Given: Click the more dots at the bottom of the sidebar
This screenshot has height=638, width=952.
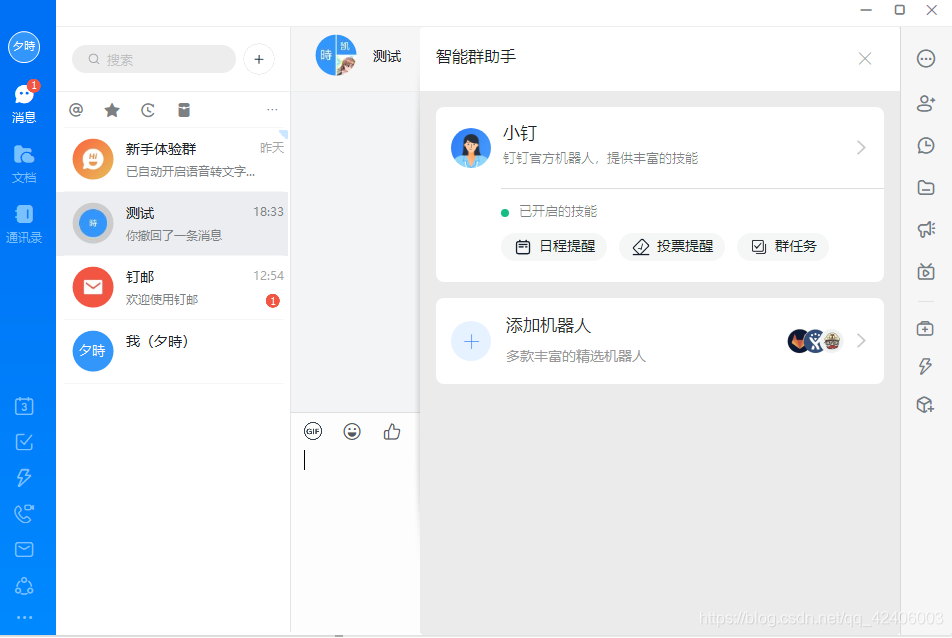Looking at the screenshot, I should [x=24, y=617].
